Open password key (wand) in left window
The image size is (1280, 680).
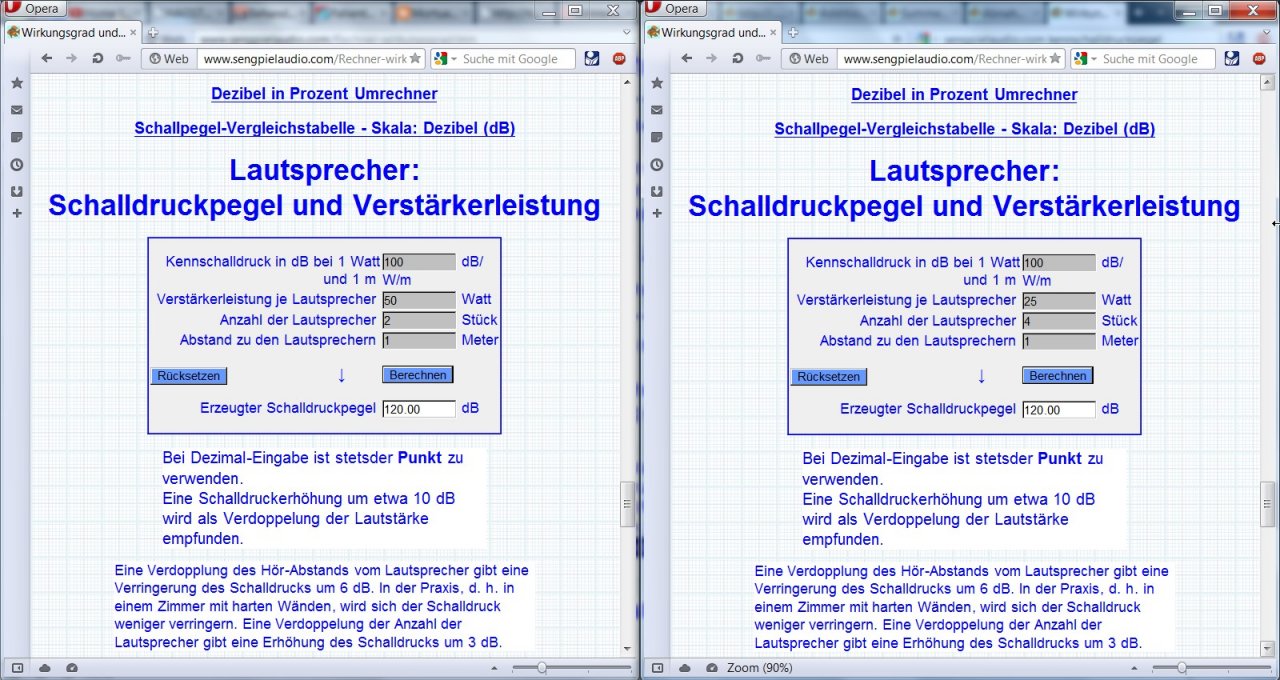122,59
